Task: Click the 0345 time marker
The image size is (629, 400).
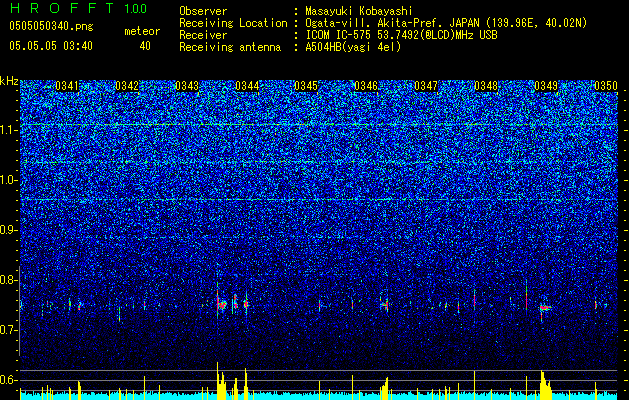Action: point(306,86)
